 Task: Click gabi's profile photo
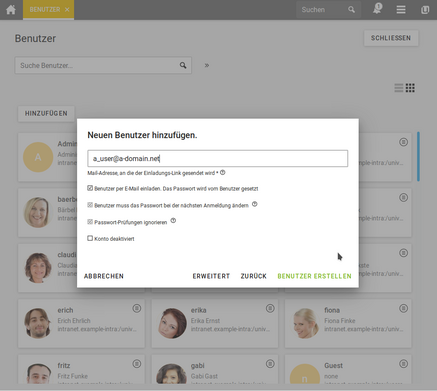[172, 374]
